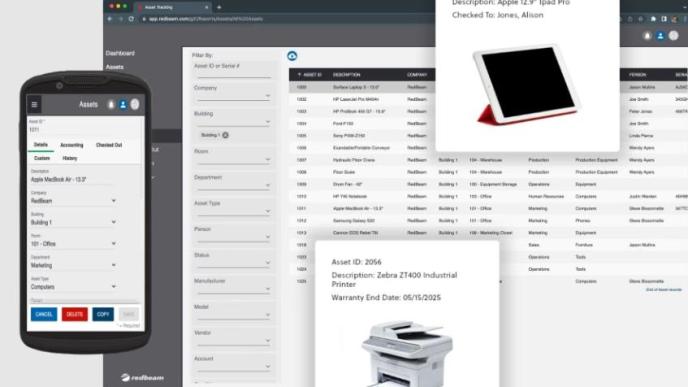Screen dimensions: 688x387
Task: Click the greyed SAVE button
Action: coord(129,314)
